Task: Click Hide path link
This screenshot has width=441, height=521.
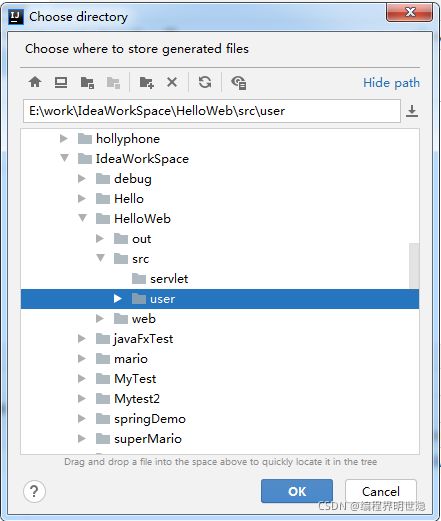Action: point(391,83)
